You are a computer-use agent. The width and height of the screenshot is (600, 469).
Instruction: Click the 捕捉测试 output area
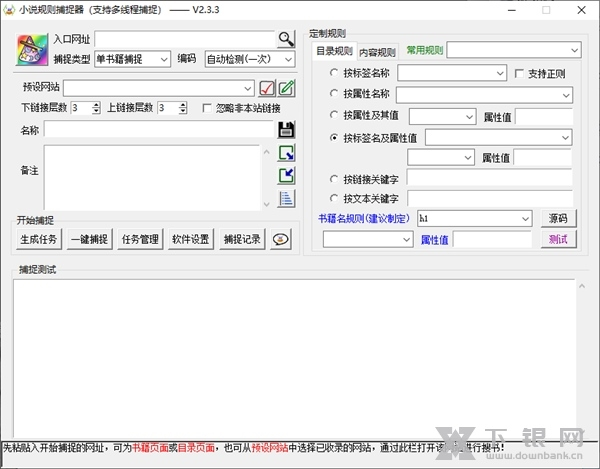295,358
